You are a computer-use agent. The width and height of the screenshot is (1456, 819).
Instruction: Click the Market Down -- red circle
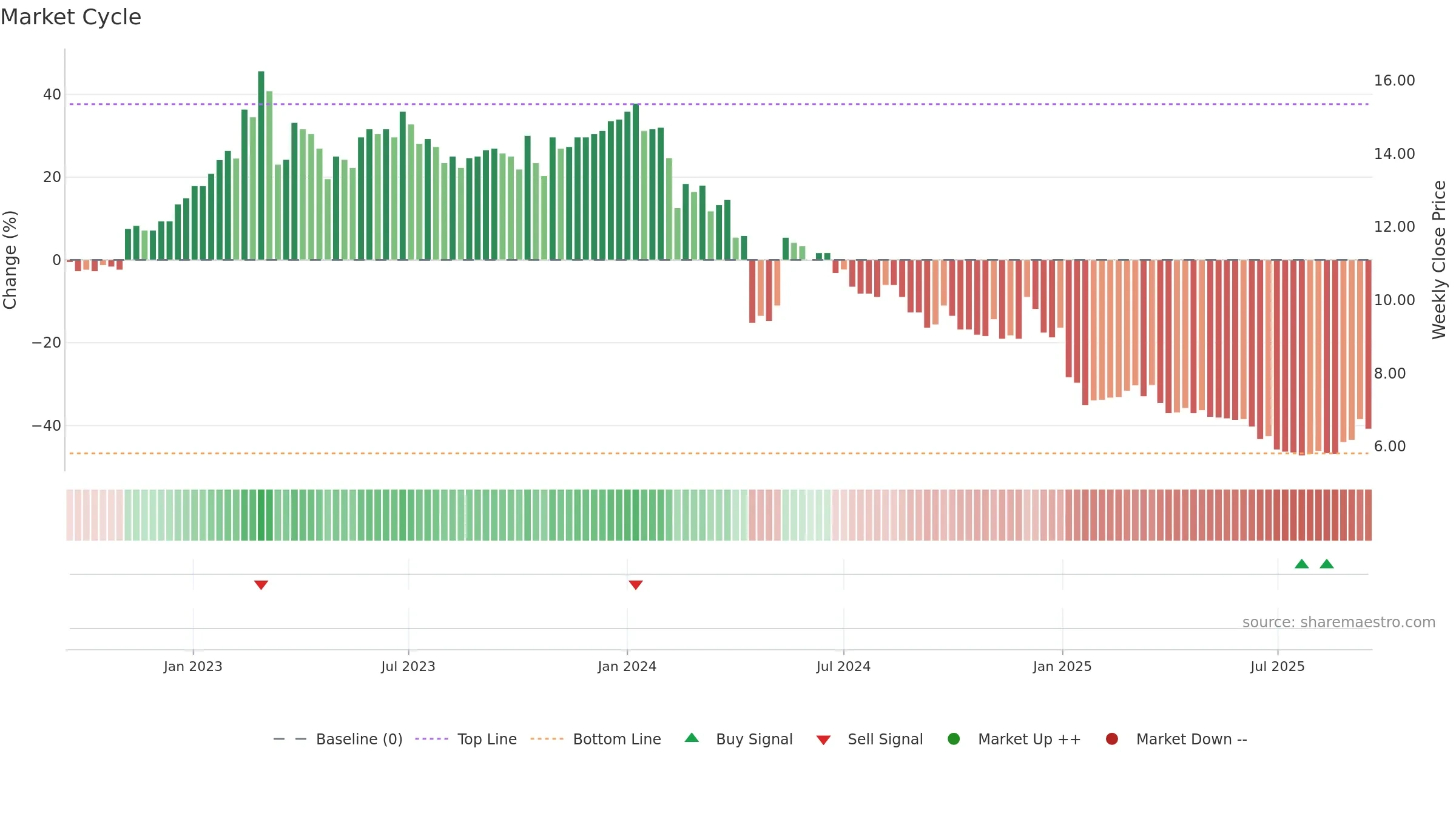1112,739
